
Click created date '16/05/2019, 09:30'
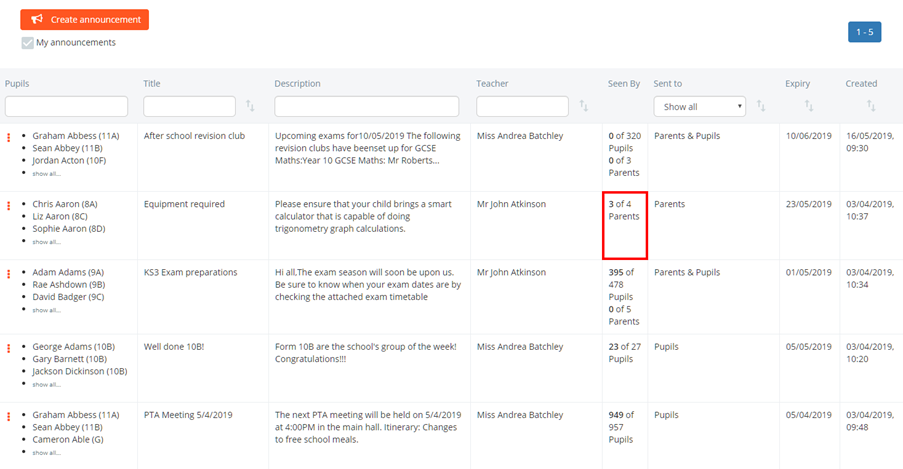[870, 142]
